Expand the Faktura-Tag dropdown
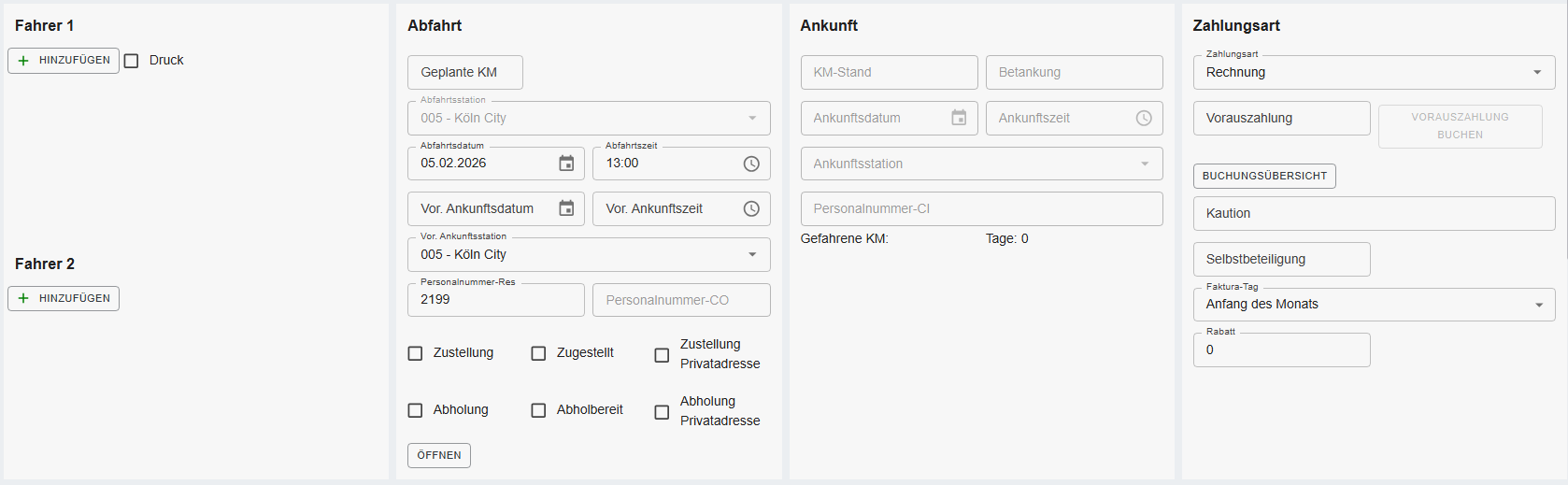This screenshot has width=1568, height=485. pyautogui.click(x=1538, y=305)
